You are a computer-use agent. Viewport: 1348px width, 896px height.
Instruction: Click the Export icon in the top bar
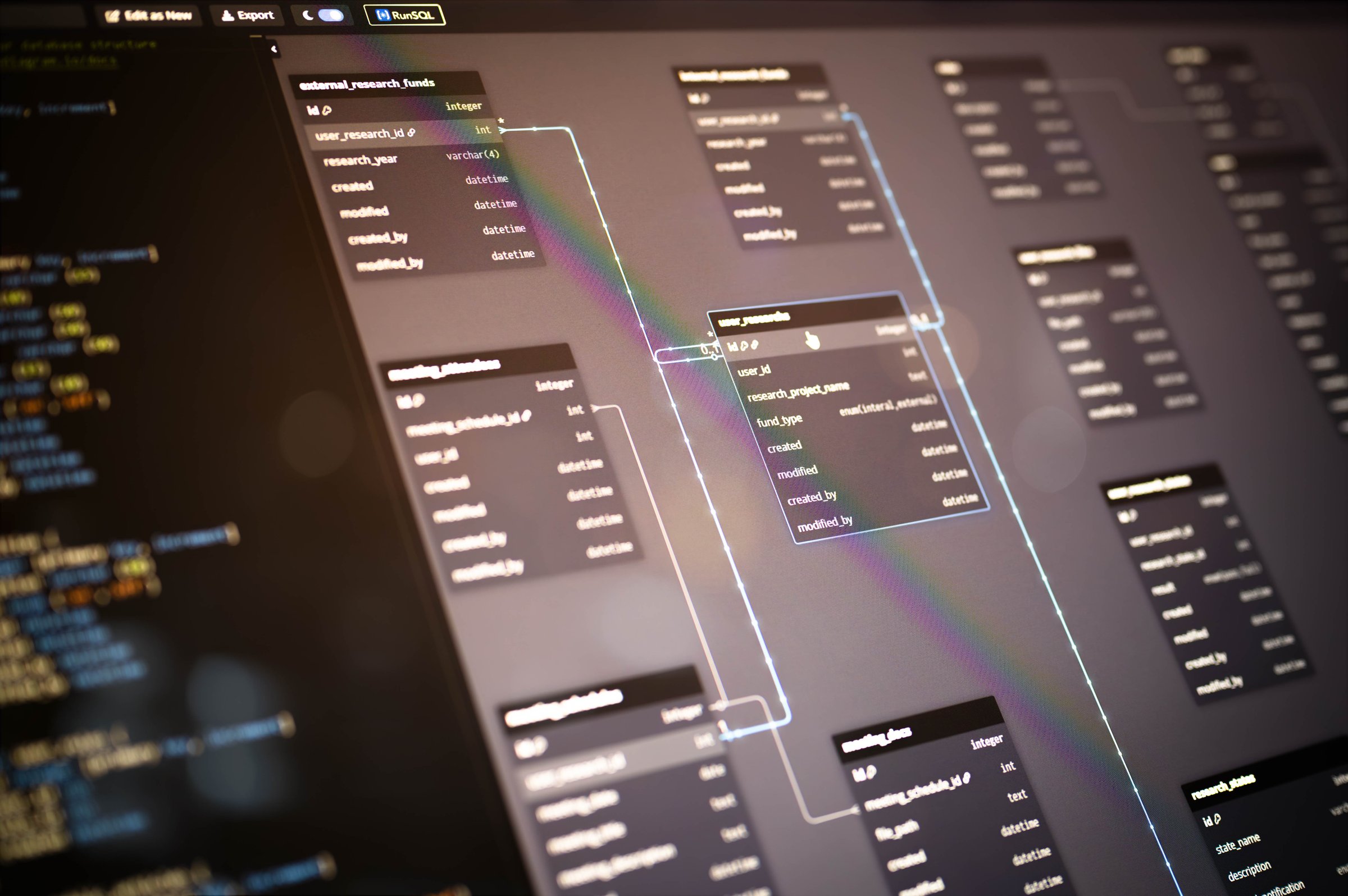227,15
